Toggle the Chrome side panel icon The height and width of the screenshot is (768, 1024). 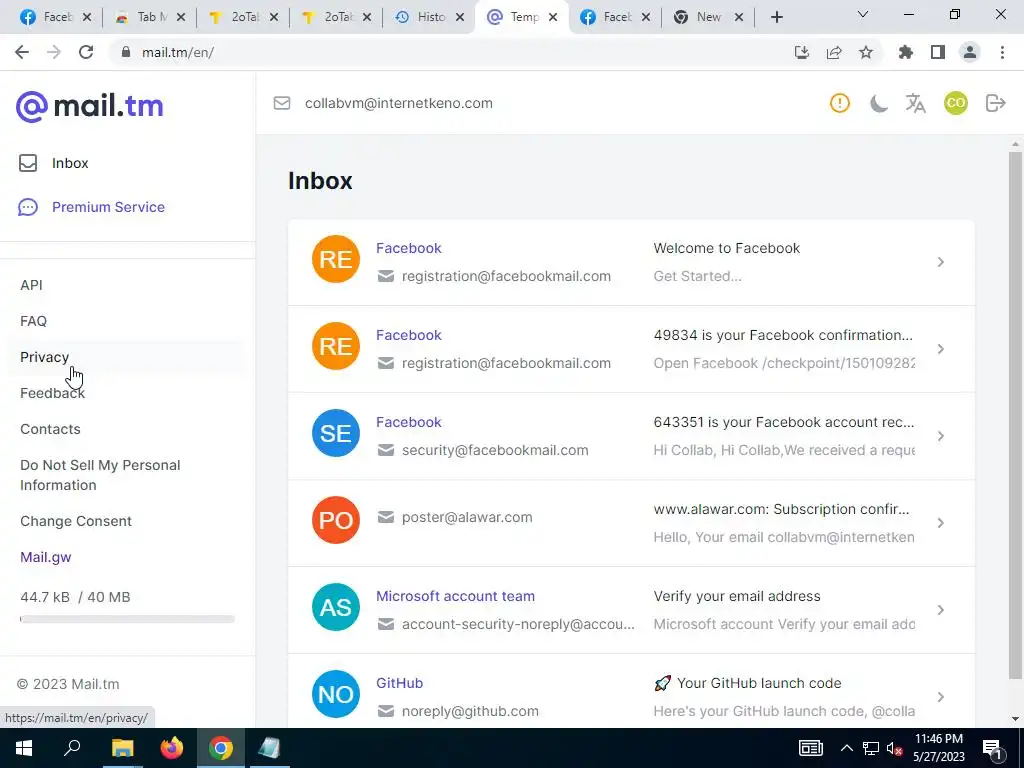tap(938, 52)
